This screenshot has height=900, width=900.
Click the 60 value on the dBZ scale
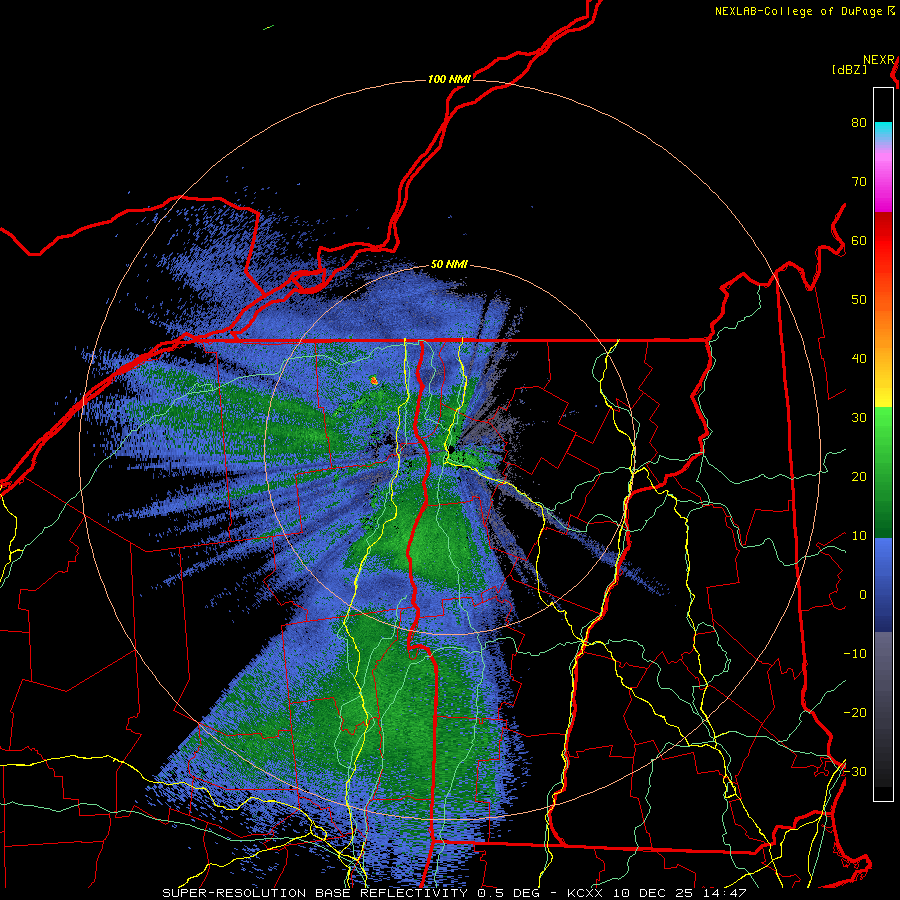point(859,240)
